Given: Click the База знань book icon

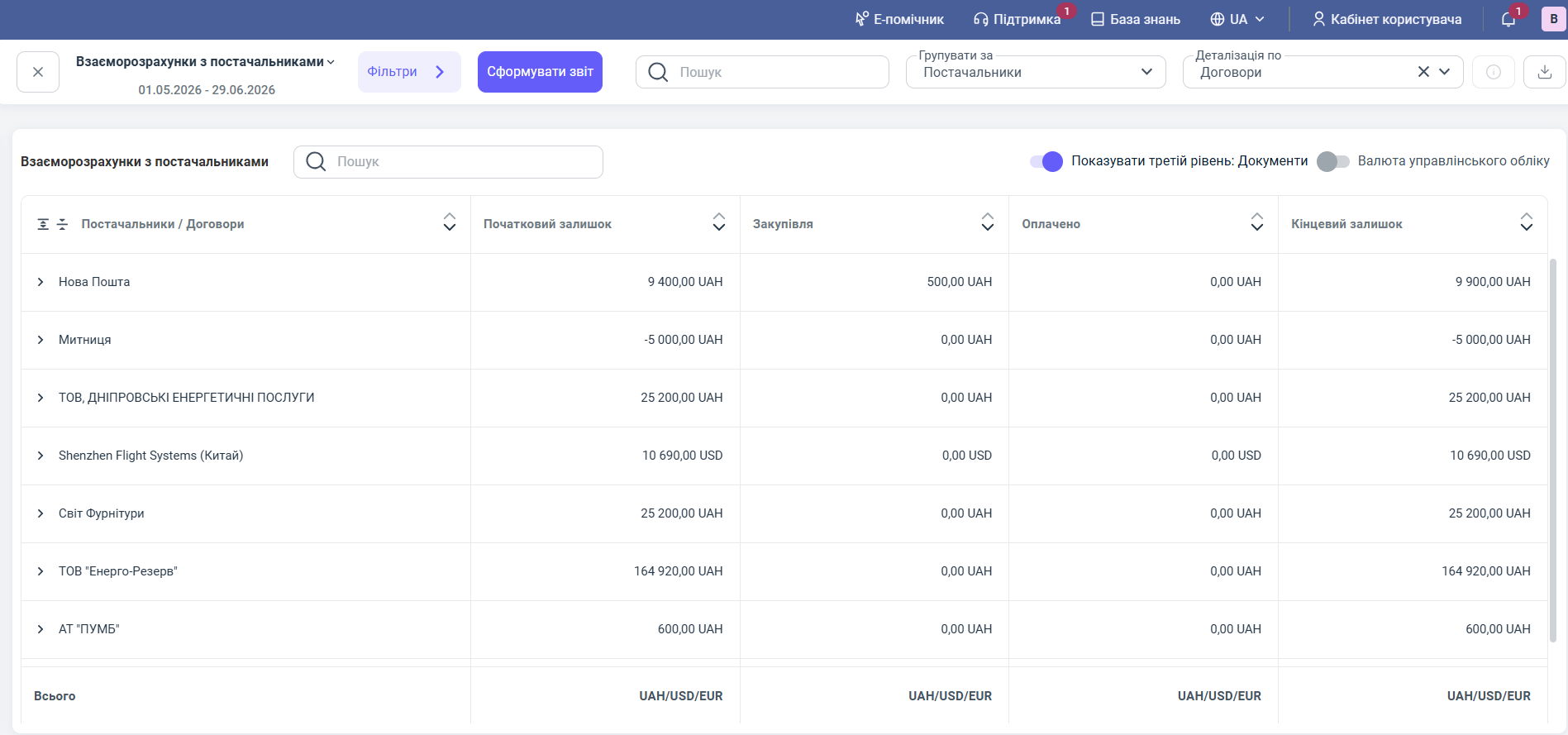Looking at the screenshot, I should point(1098,19).
